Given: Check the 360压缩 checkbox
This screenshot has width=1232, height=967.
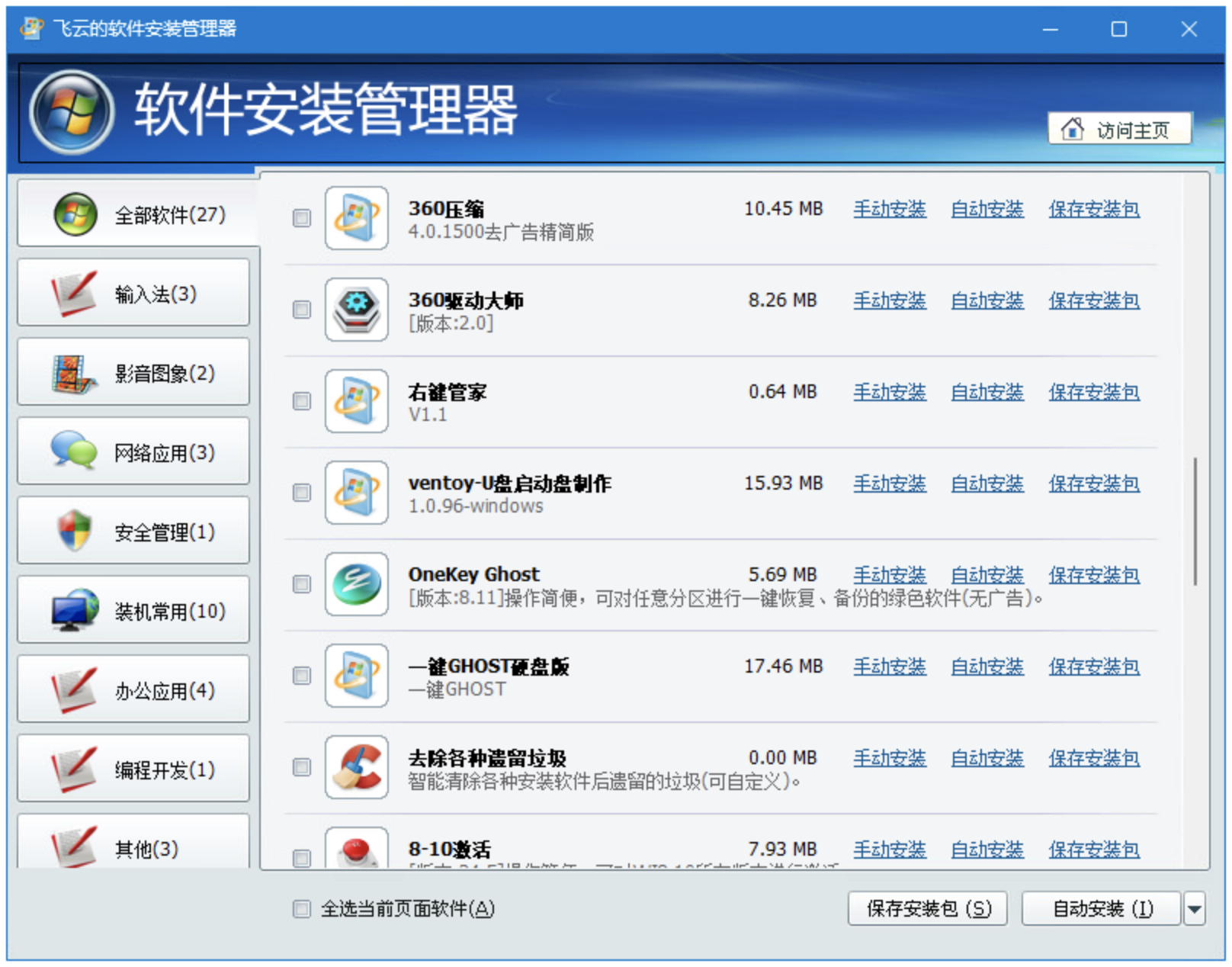Looking at the screenshot, I should pos(302,218).
